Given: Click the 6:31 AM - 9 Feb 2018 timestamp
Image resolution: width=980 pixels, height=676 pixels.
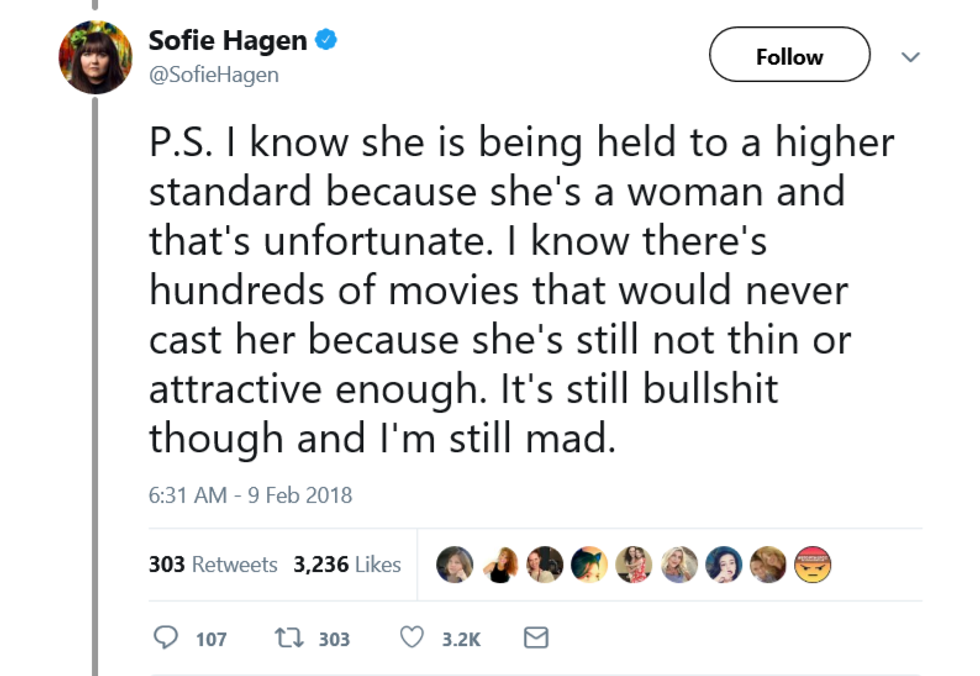Looking at the screenshot, I should pos(250,495).
